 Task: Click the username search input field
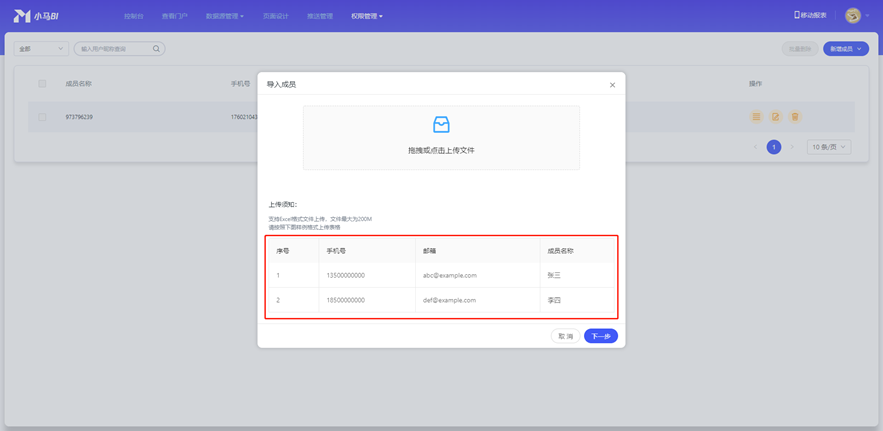point(113,49)
